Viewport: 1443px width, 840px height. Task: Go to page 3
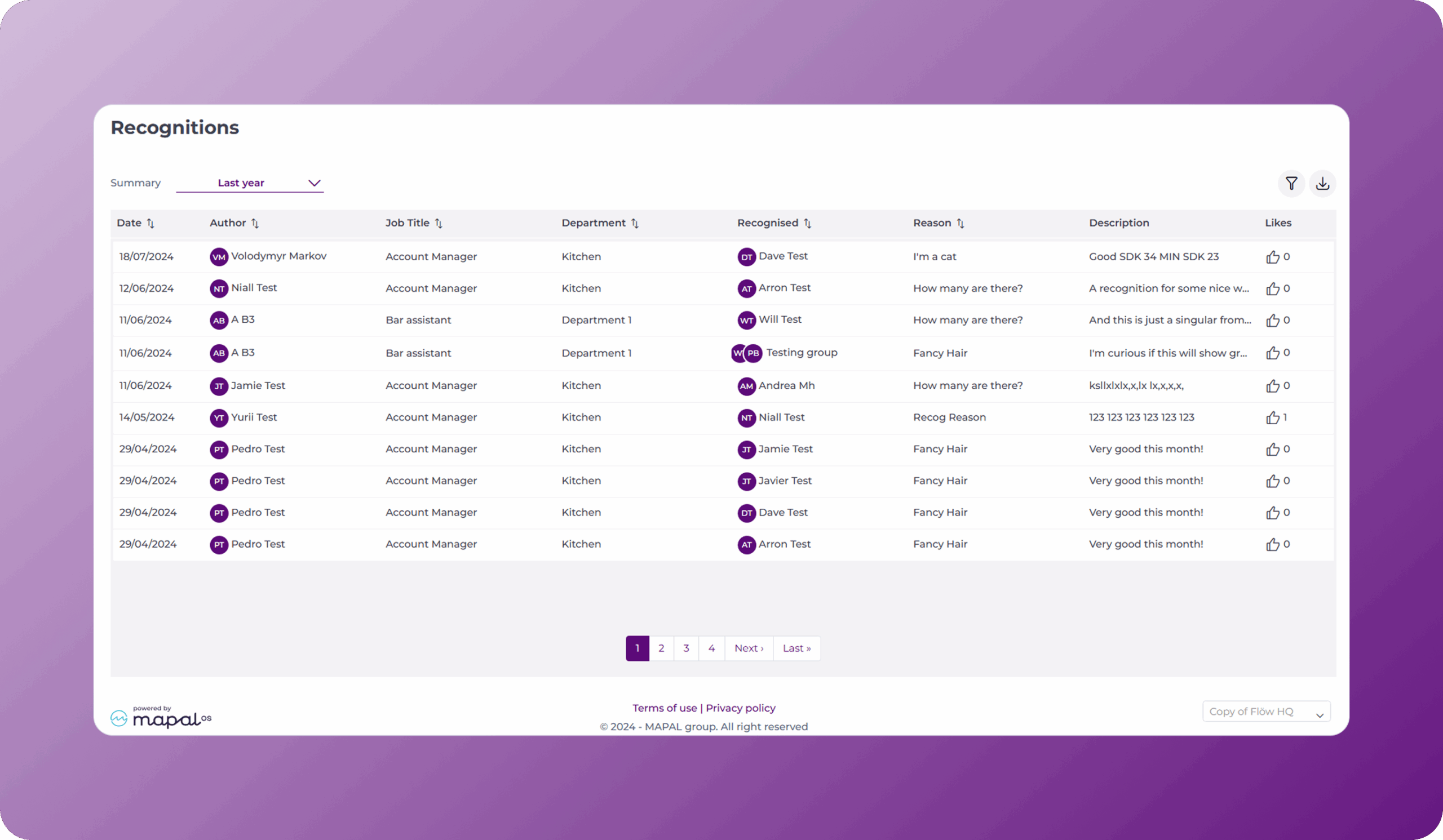pyautogui.click(x=686, y=648)
